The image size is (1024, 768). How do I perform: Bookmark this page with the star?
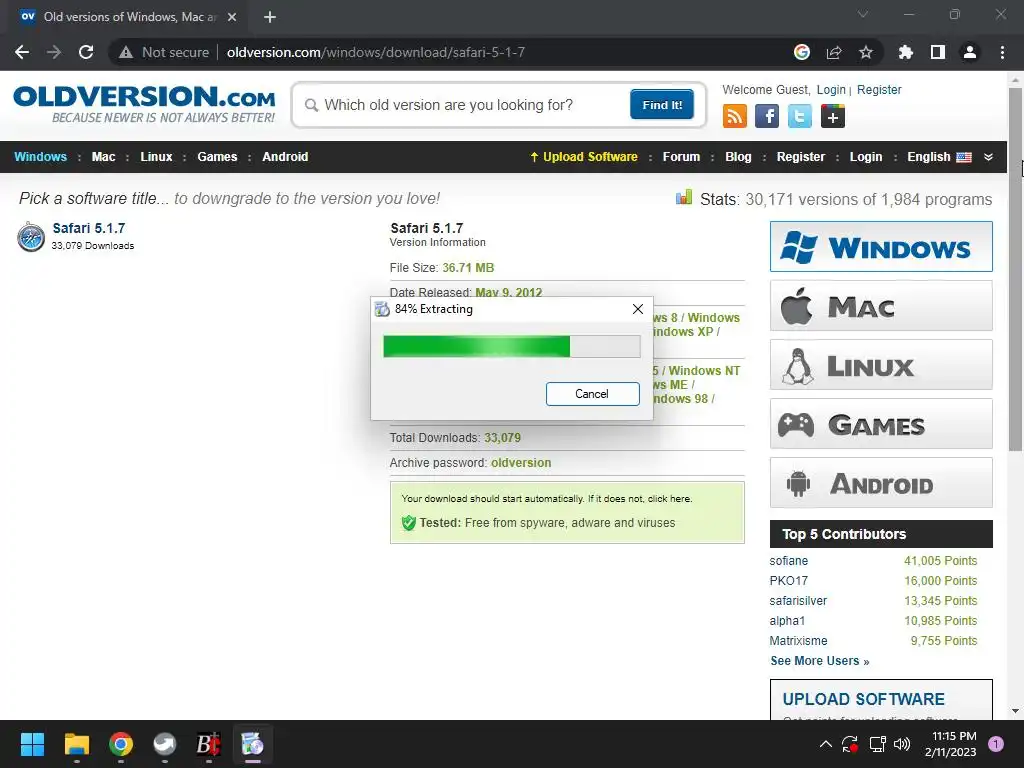[866, 52]
